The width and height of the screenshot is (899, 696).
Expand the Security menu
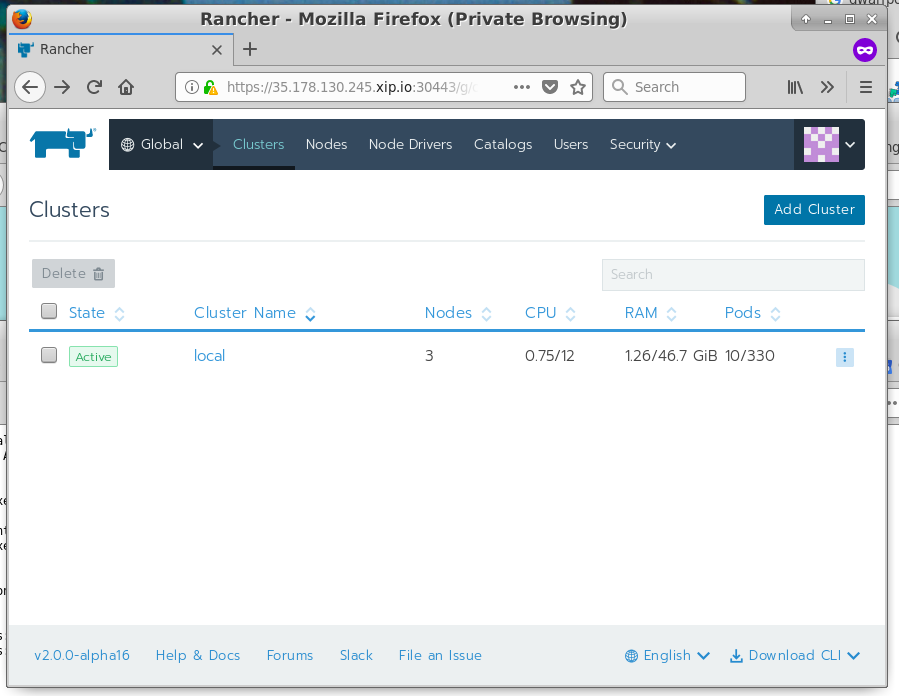tap(642, 144)
